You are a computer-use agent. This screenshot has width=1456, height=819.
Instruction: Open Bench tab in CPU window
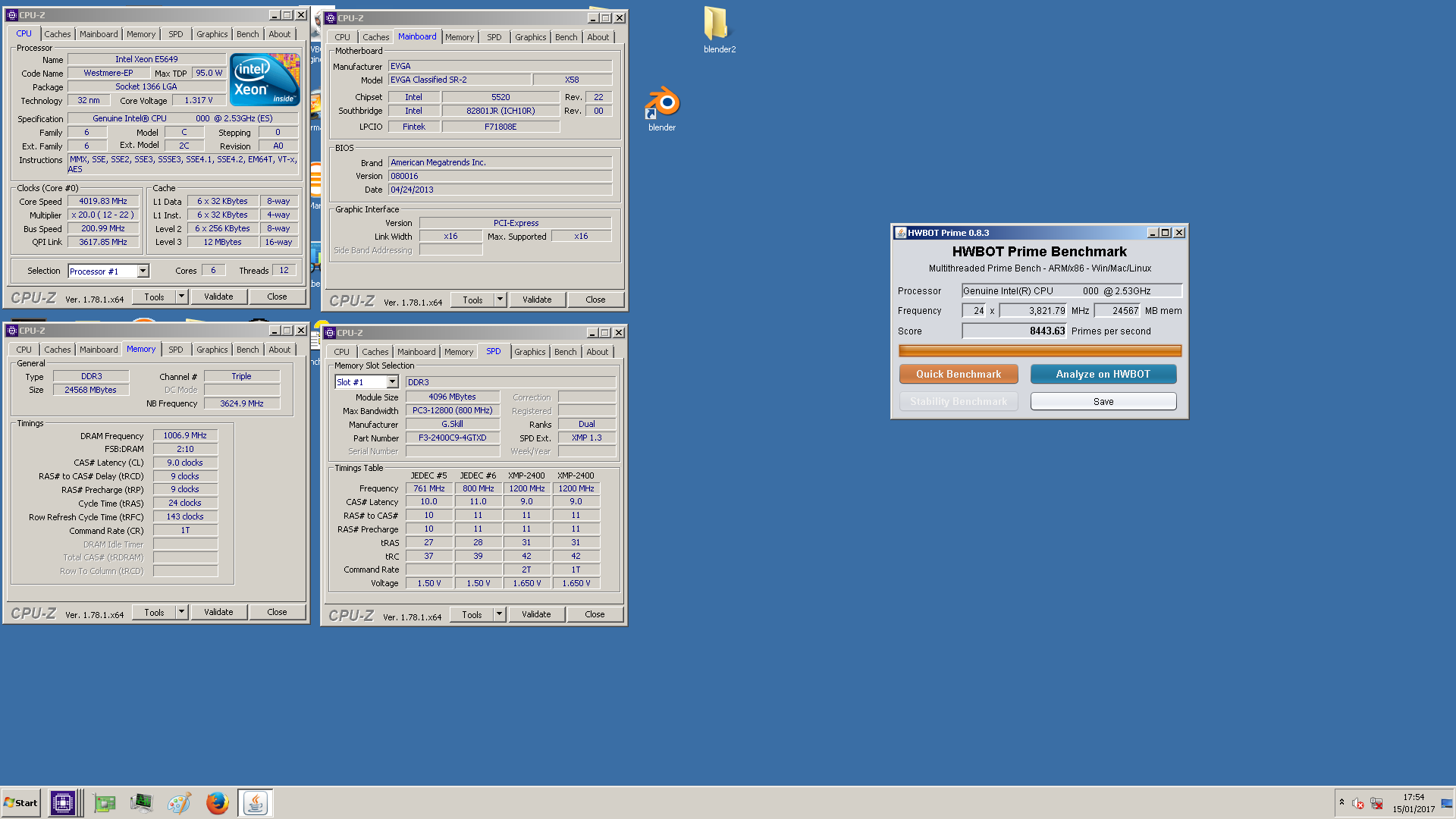[247, 34]
